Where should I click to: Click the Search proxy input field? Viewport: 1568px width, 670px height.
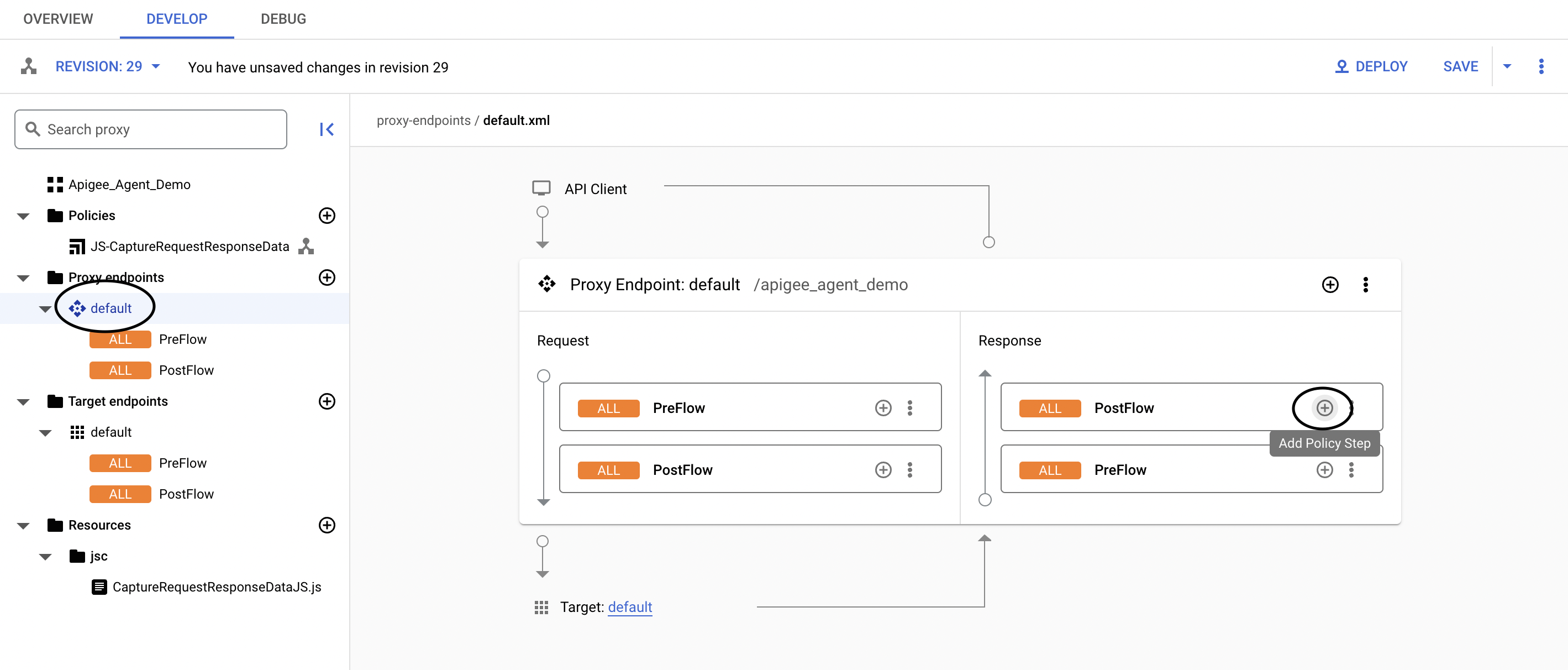pos(150,129)
